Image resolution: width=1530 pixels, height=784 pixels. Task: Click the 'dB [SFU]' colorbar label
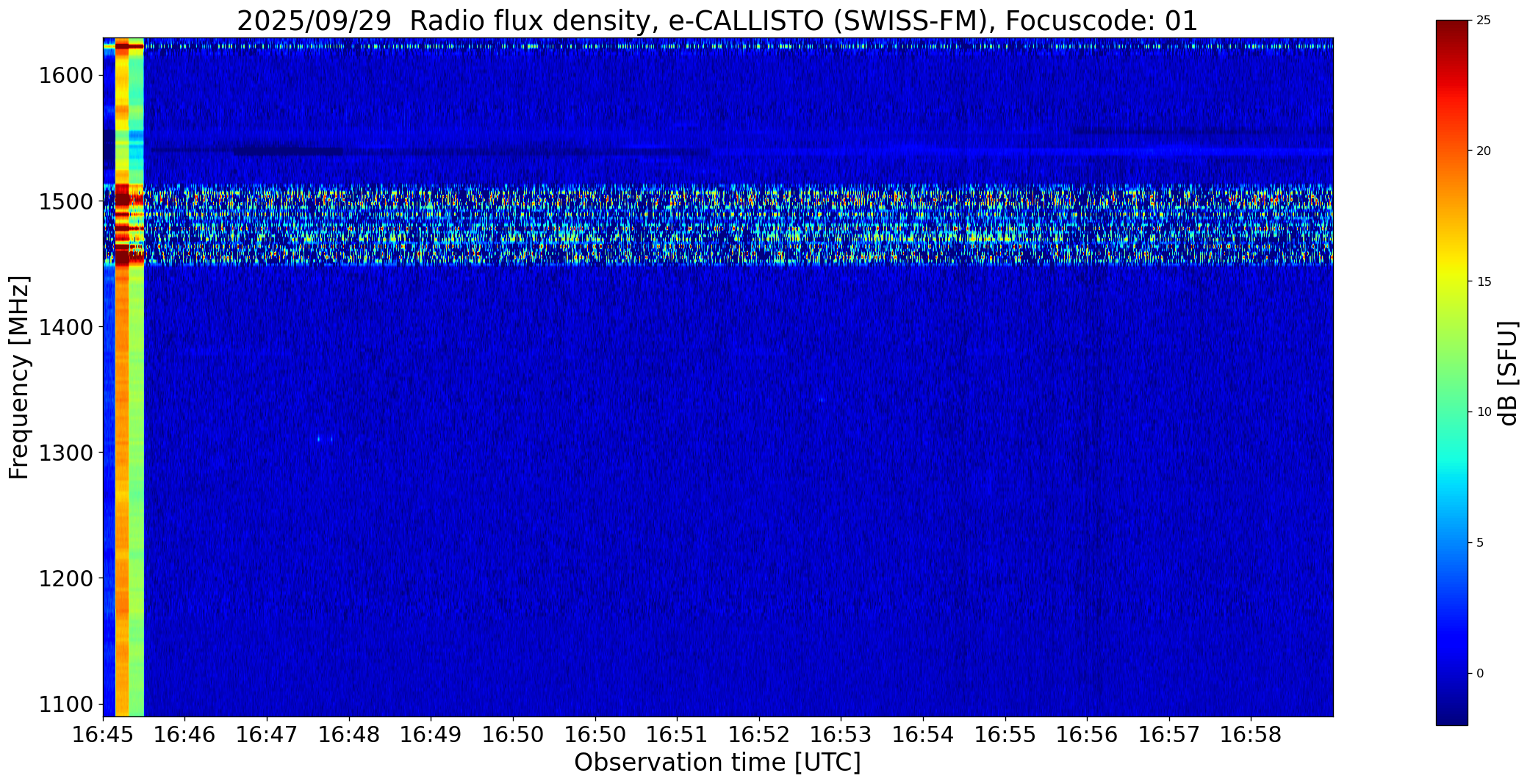1508,373
